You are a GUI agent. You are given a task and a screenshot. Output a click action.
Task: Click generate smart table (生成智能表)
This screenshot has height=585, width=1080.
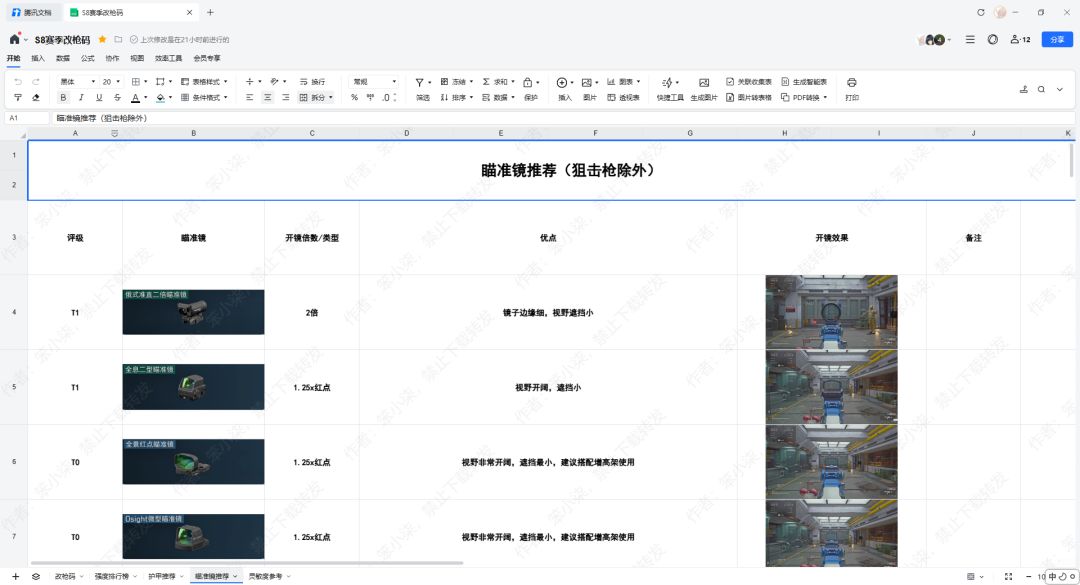[x=804, y=81]
